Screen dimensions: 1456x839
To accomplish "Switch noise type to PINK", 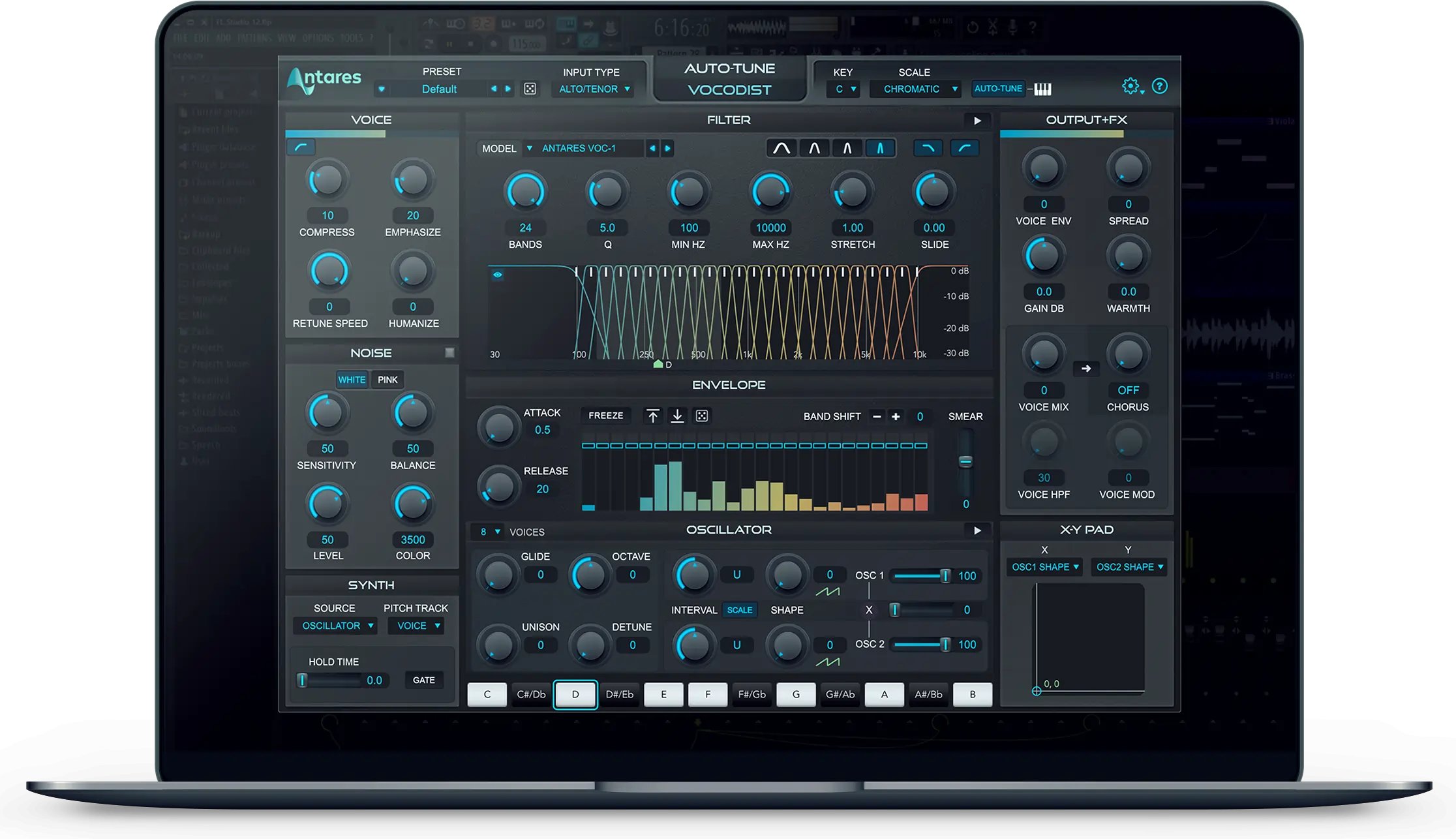I will (x=387, y=379).
